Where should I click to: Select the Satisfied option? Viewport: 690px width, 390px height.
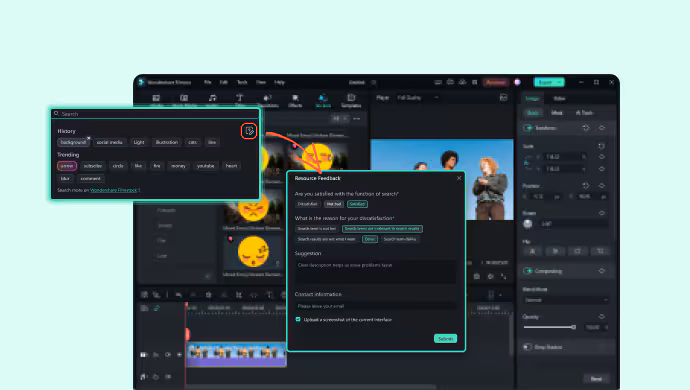(357, 204)
